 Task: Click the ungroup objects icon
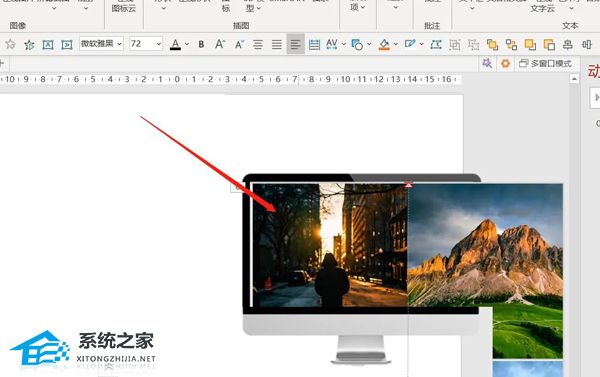[473, 44]
